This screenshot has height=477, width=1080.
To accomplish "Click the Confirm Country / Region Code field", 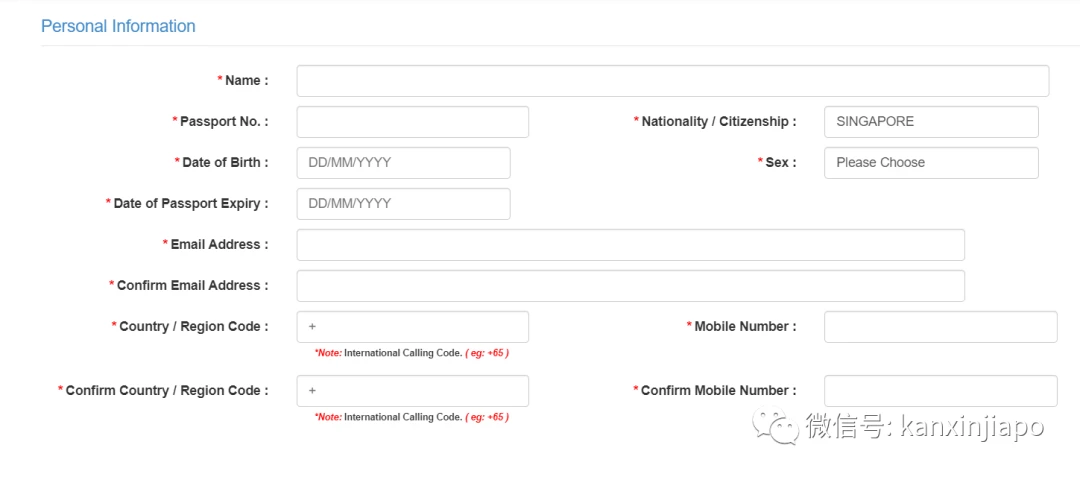I will pos(413,390).
